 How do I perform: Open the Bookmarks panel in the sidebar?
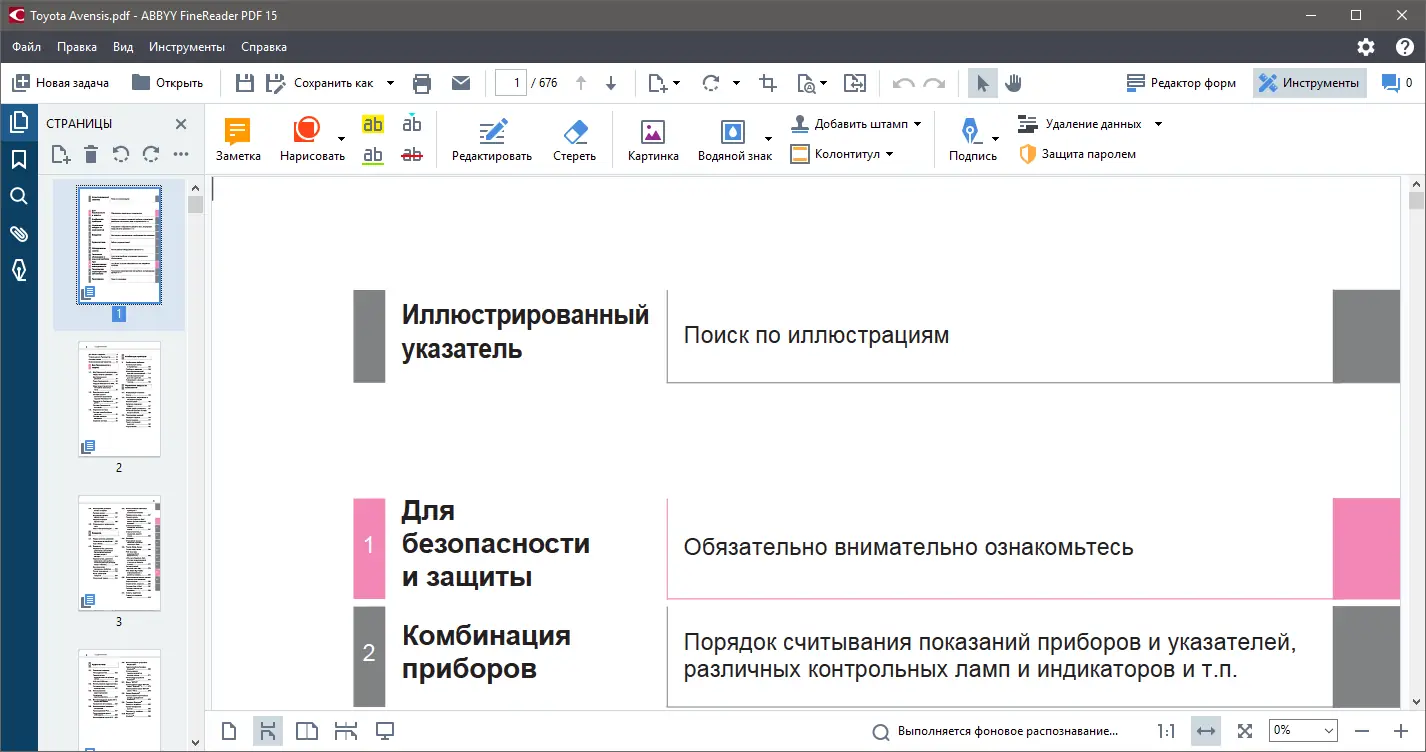[x=19, y=159]
